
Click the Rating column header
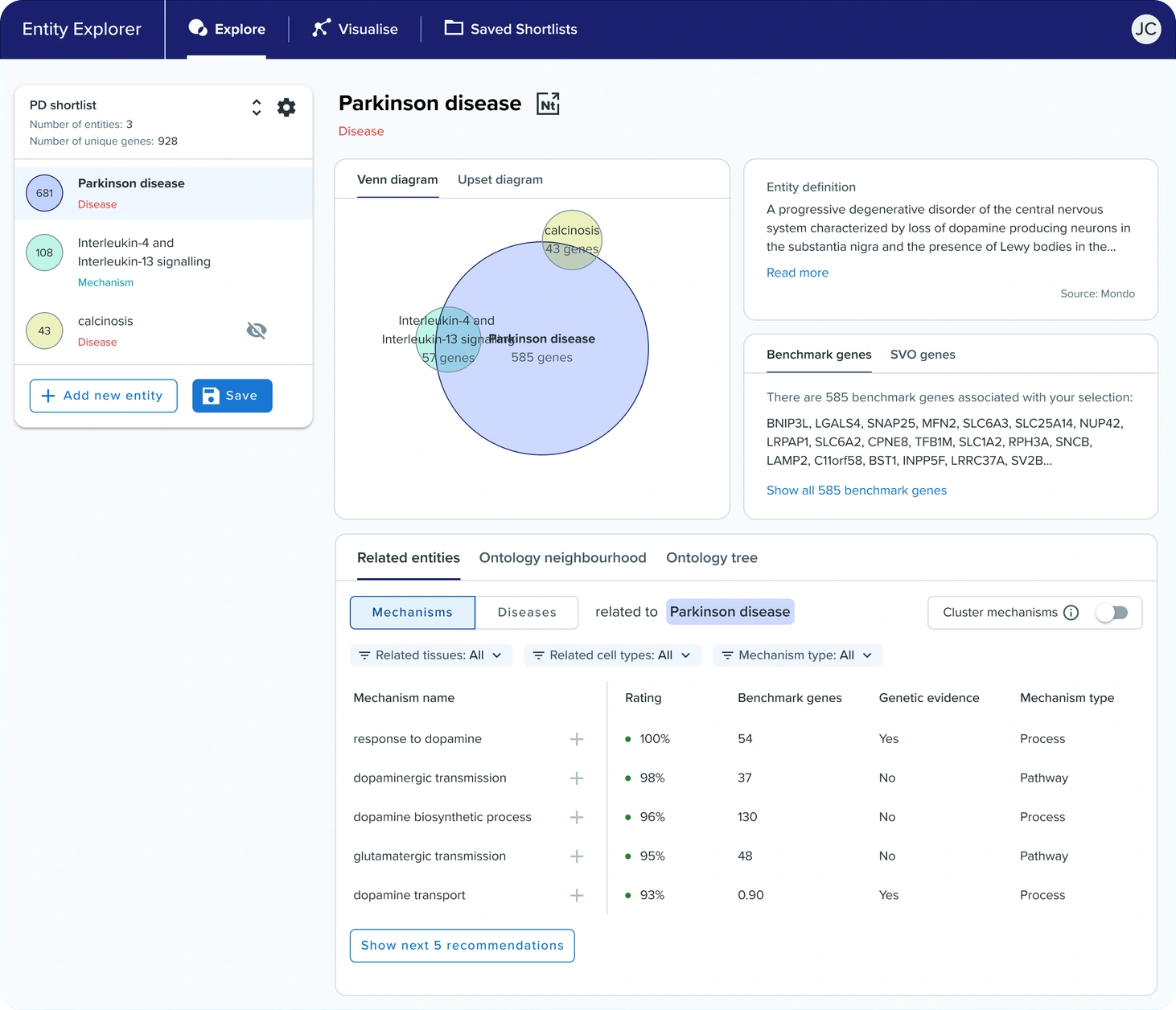coord(643,698)
